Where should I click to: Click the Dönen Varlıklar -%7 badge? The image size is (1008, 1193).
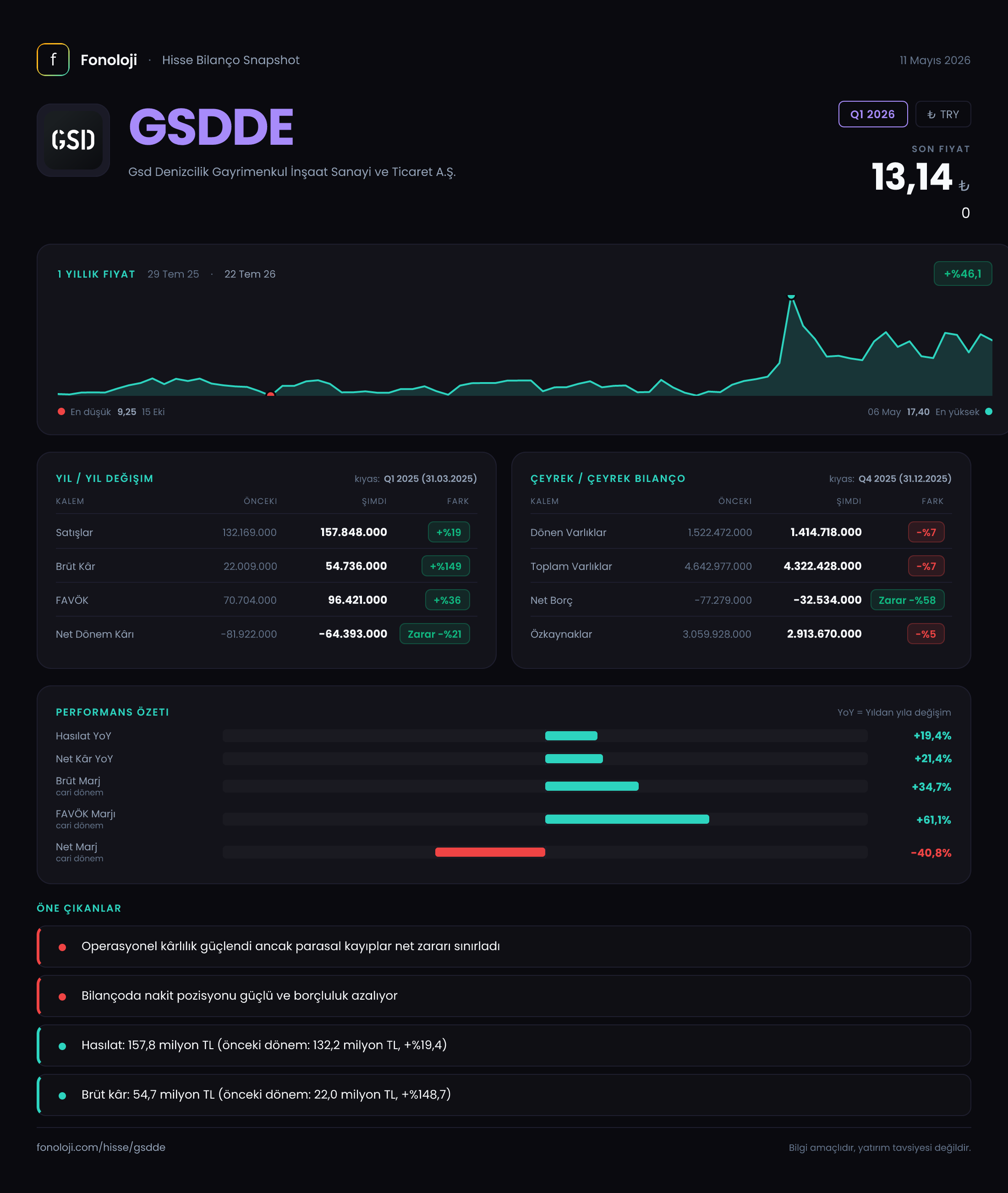[926, 532]
